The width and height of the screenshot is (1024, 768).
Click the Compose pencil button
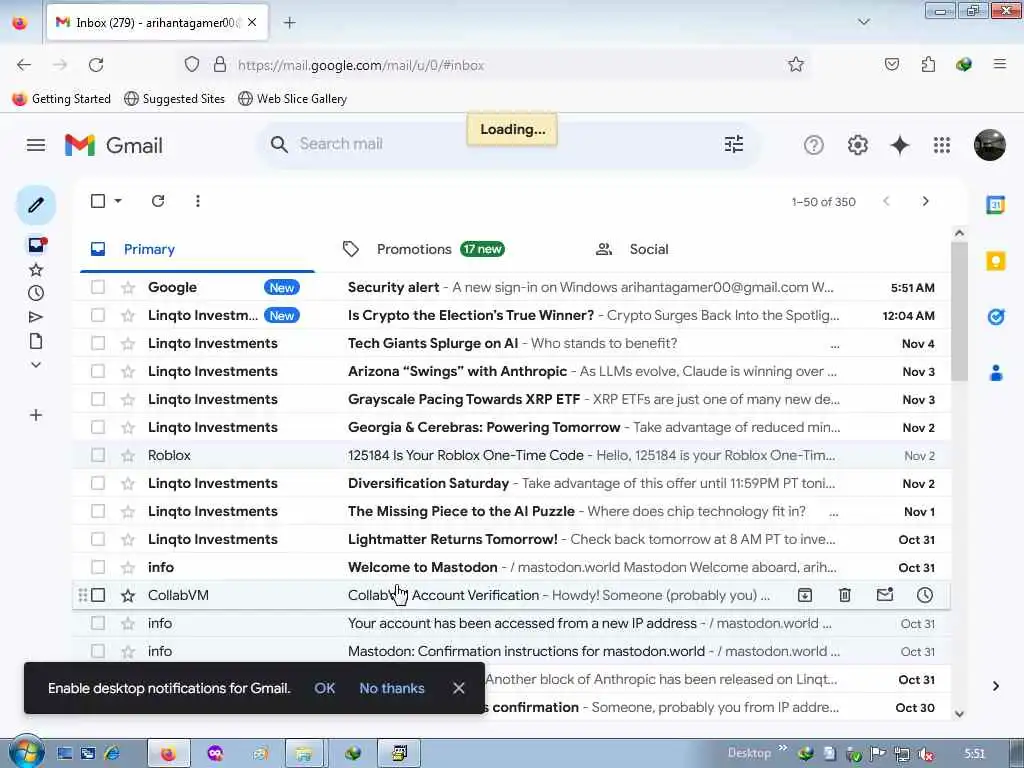(x=36, y=205)
